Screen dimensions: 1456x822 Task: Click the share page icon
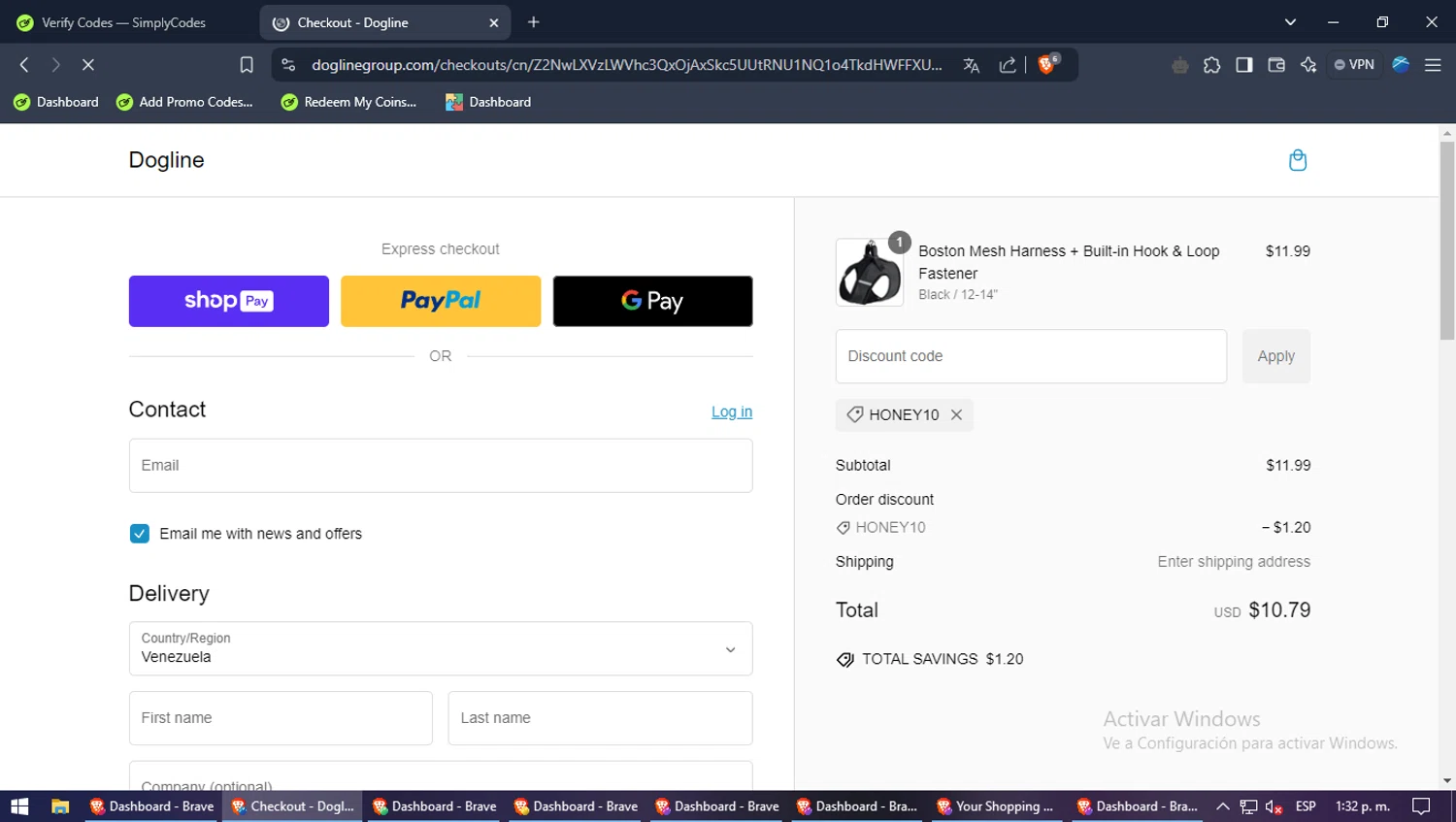(x=1008, y=65)
